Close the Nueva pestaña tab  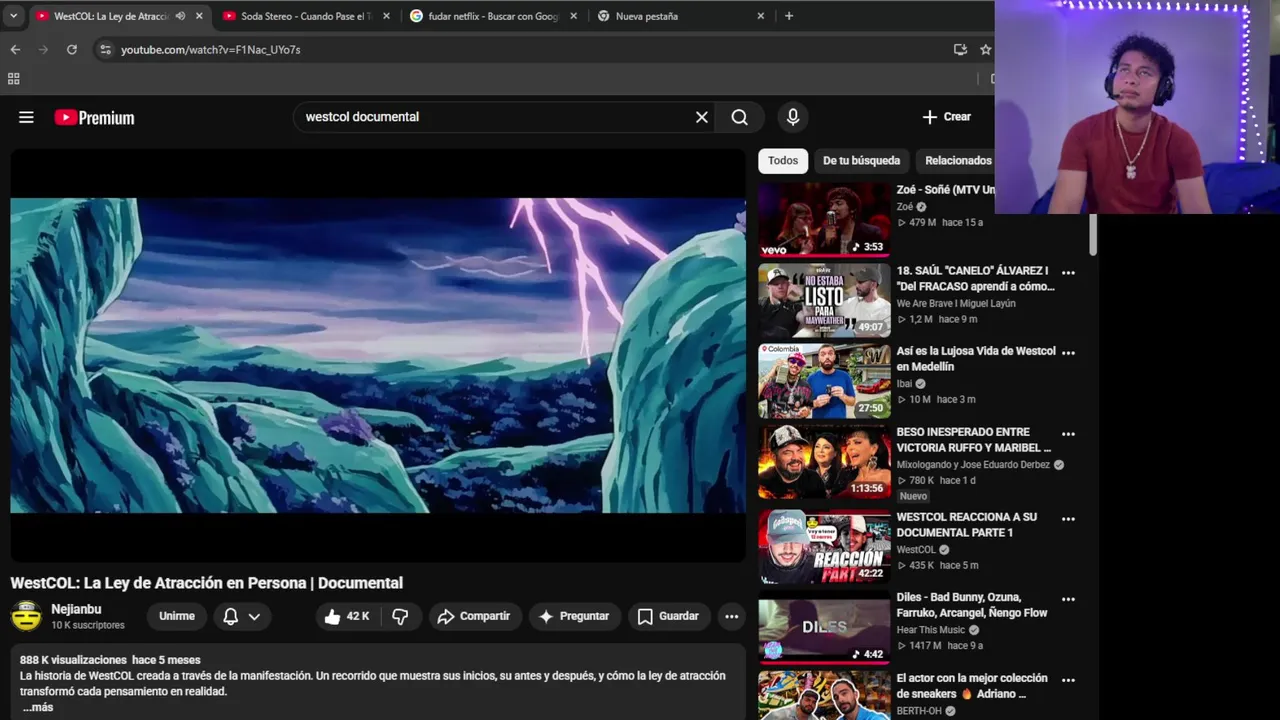[x=760, y=16]
